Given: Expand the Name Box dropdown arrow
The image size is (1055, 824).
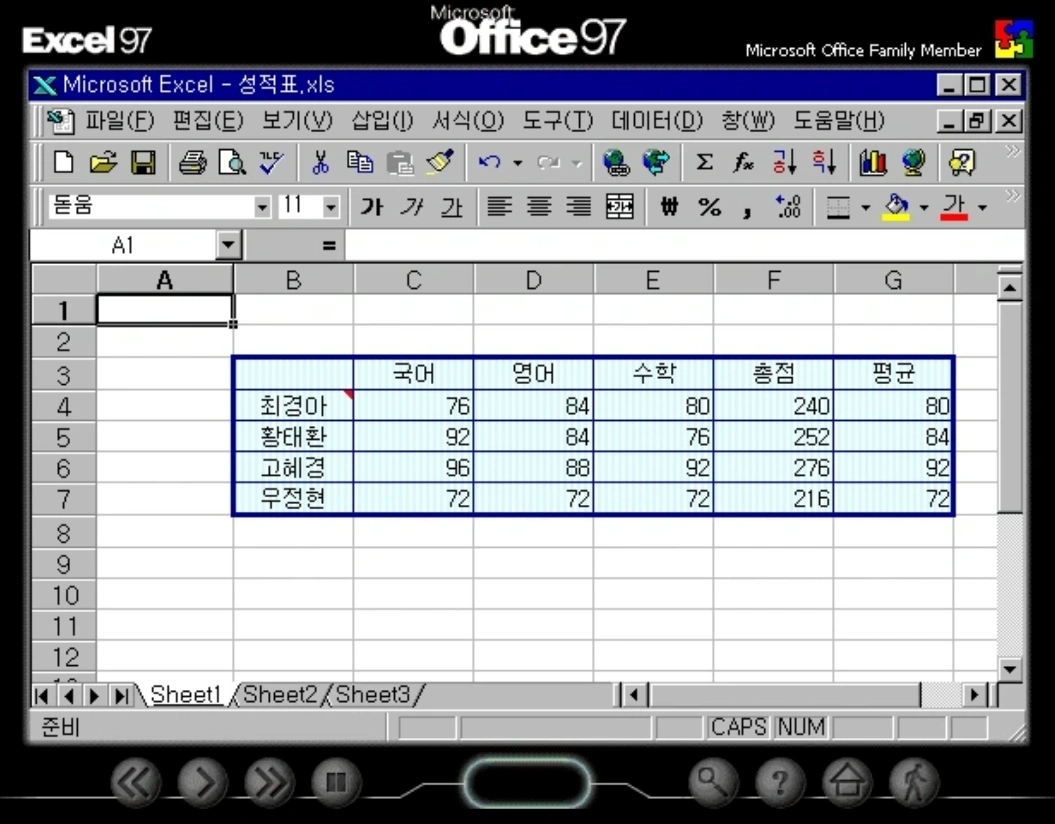Looking at the screenshot, I should (x=229, y=245).
